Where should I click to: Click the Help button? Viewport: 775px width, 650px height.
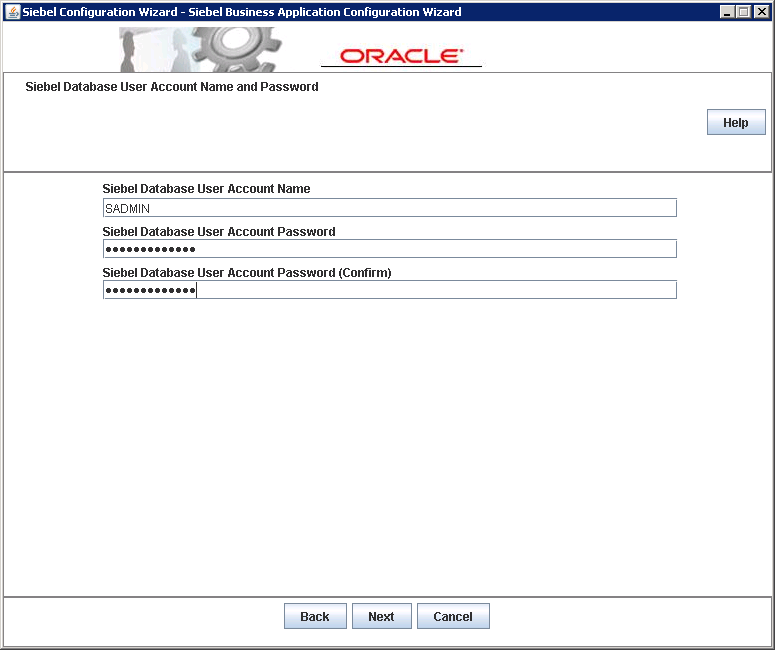tap(736, 122)
